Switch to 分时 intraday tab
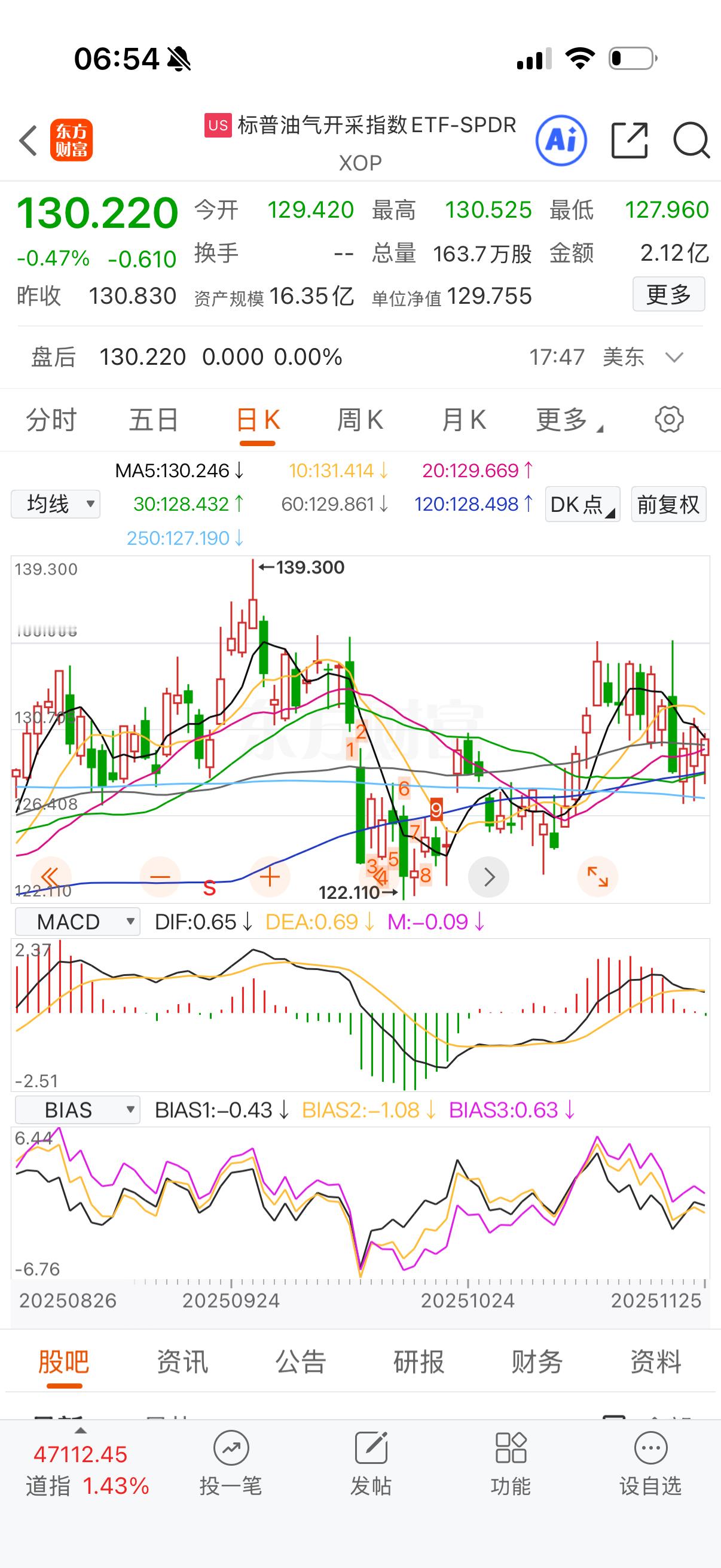721x1568 pixels. tap(51, 420)
